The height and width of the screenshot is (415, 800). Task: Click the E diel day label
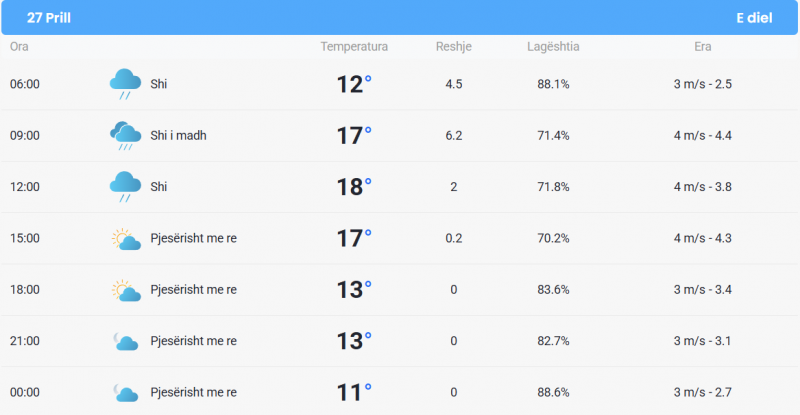pyautogui.click(x=754, y=18)
